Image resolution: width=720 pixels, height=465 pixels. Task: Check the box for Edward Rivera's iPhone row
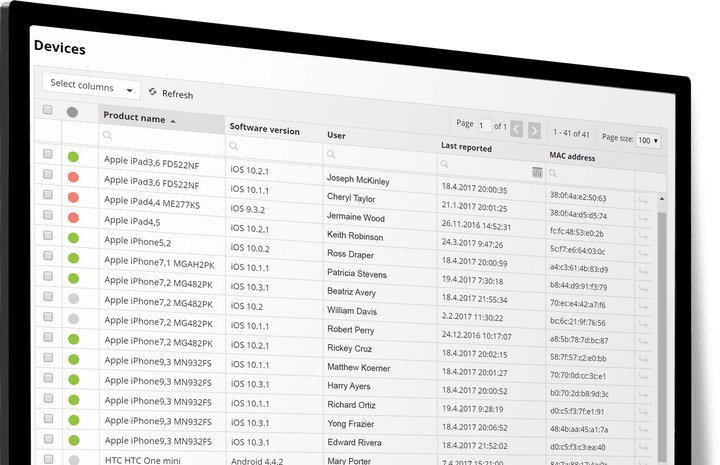48,439
